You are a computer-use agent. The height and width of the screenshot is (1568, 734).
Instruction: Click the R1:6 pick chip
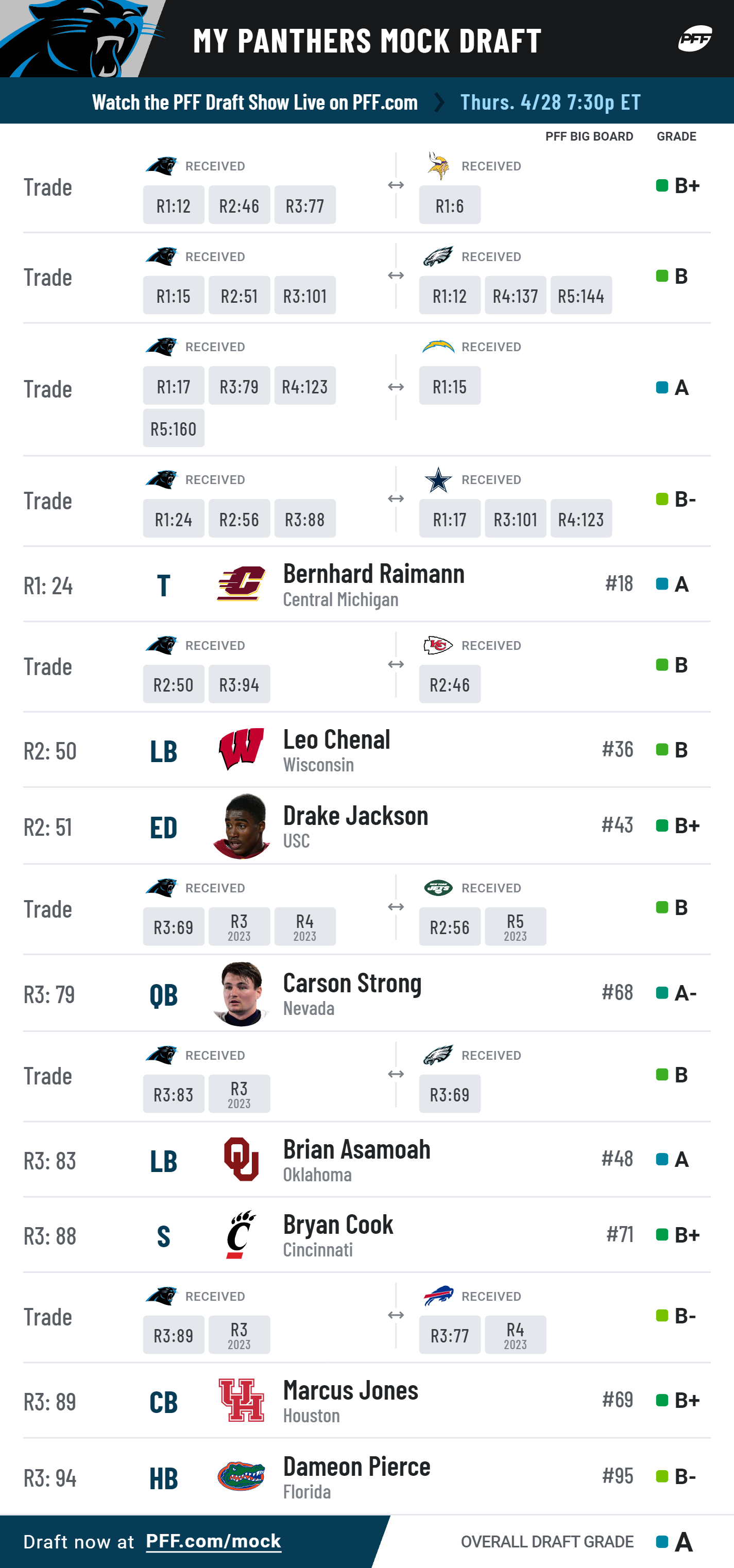point(450,206)
